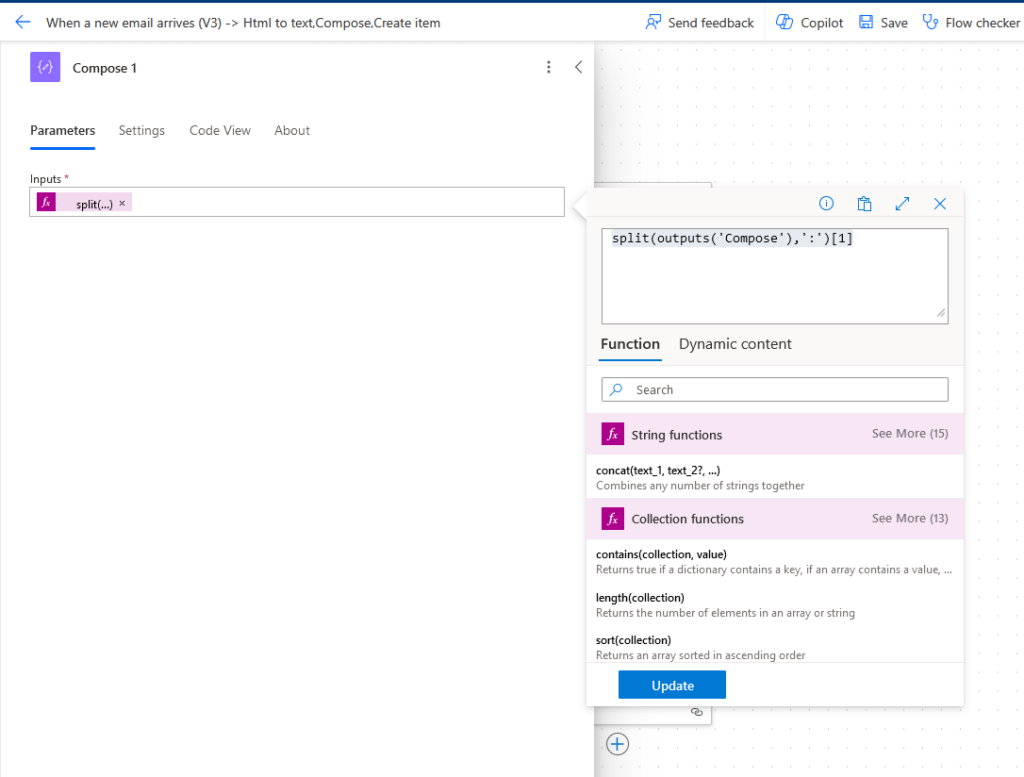Save the flow

[883, 22]
